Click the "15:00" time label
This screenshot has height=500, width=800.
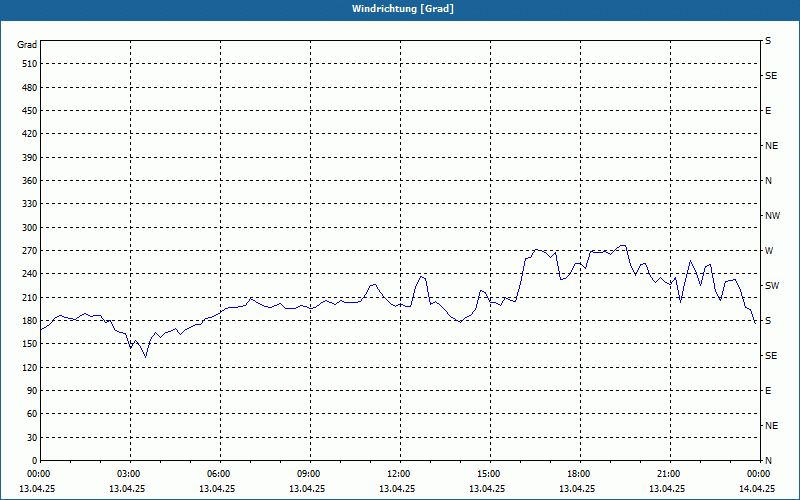[x=490, y=474]
